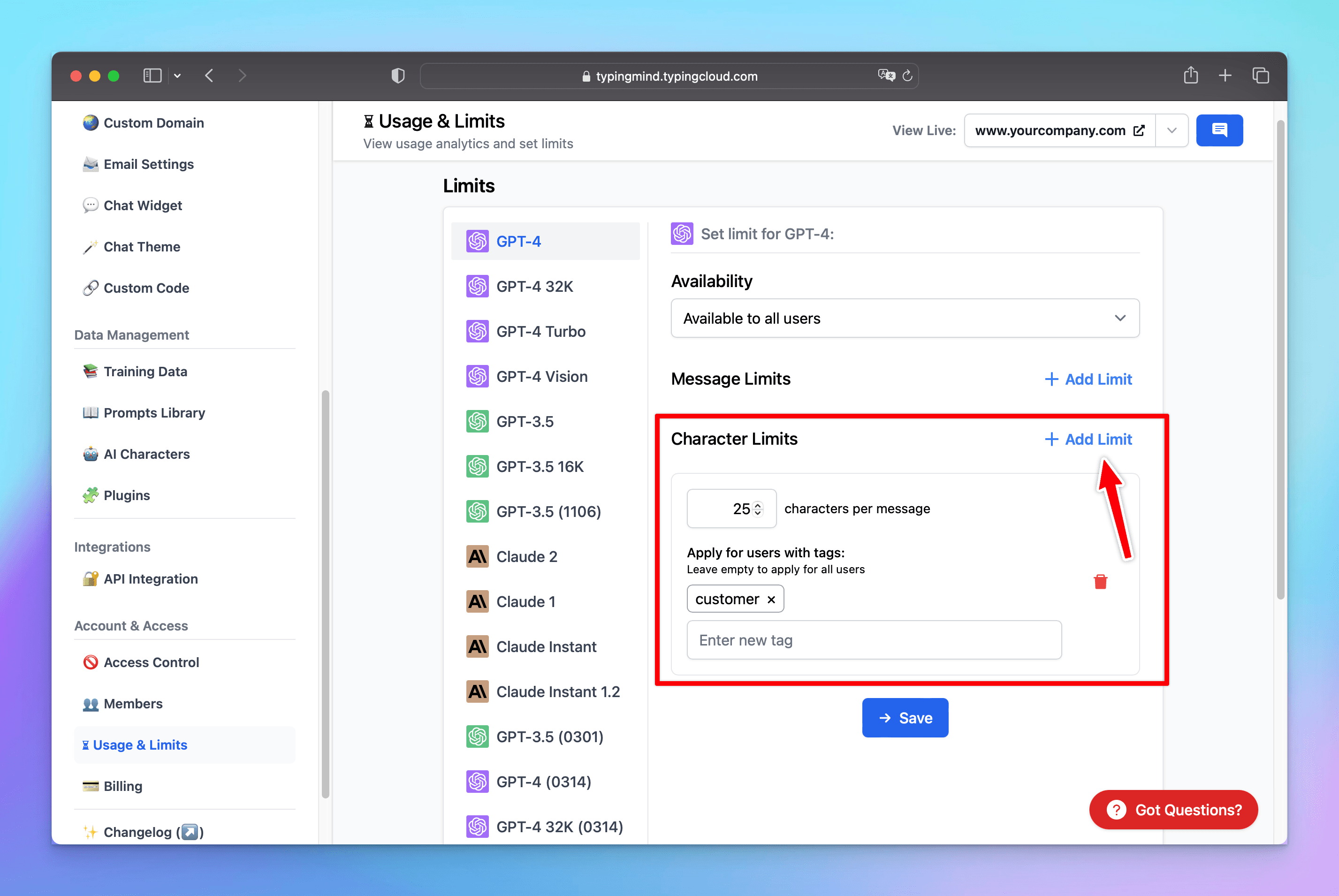Click the Custom Domain globe icon
This screenshot has width=1339, height=896.
[91, 122]
